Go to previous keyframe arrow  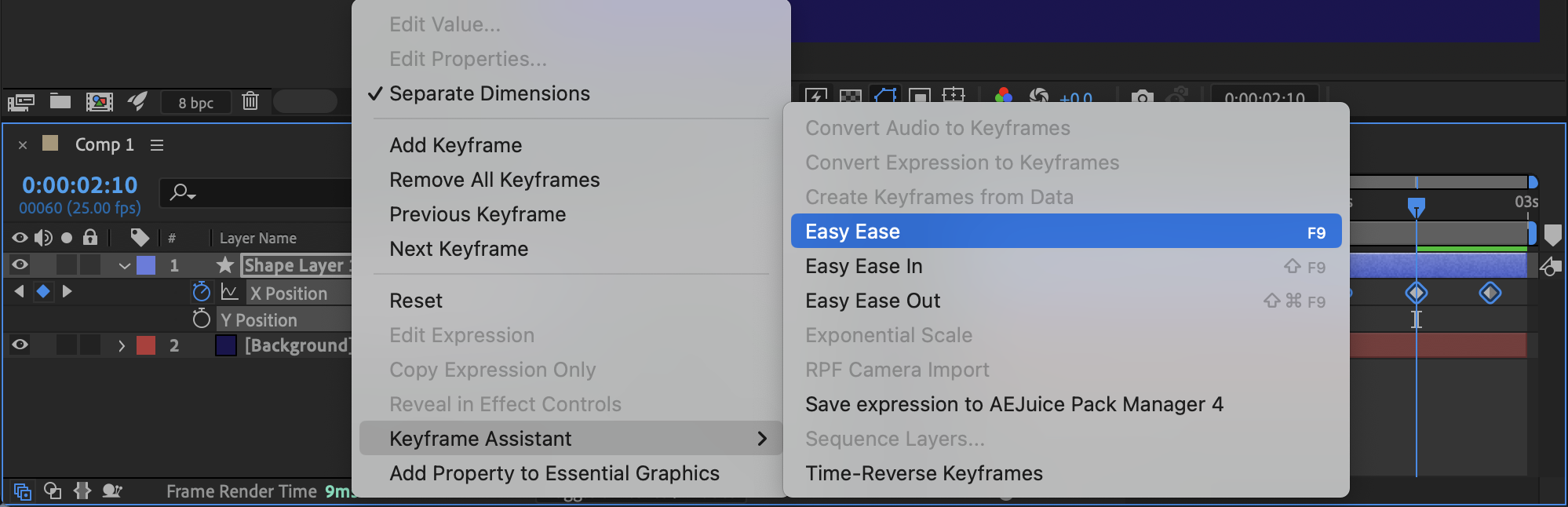tap(20, 291)
